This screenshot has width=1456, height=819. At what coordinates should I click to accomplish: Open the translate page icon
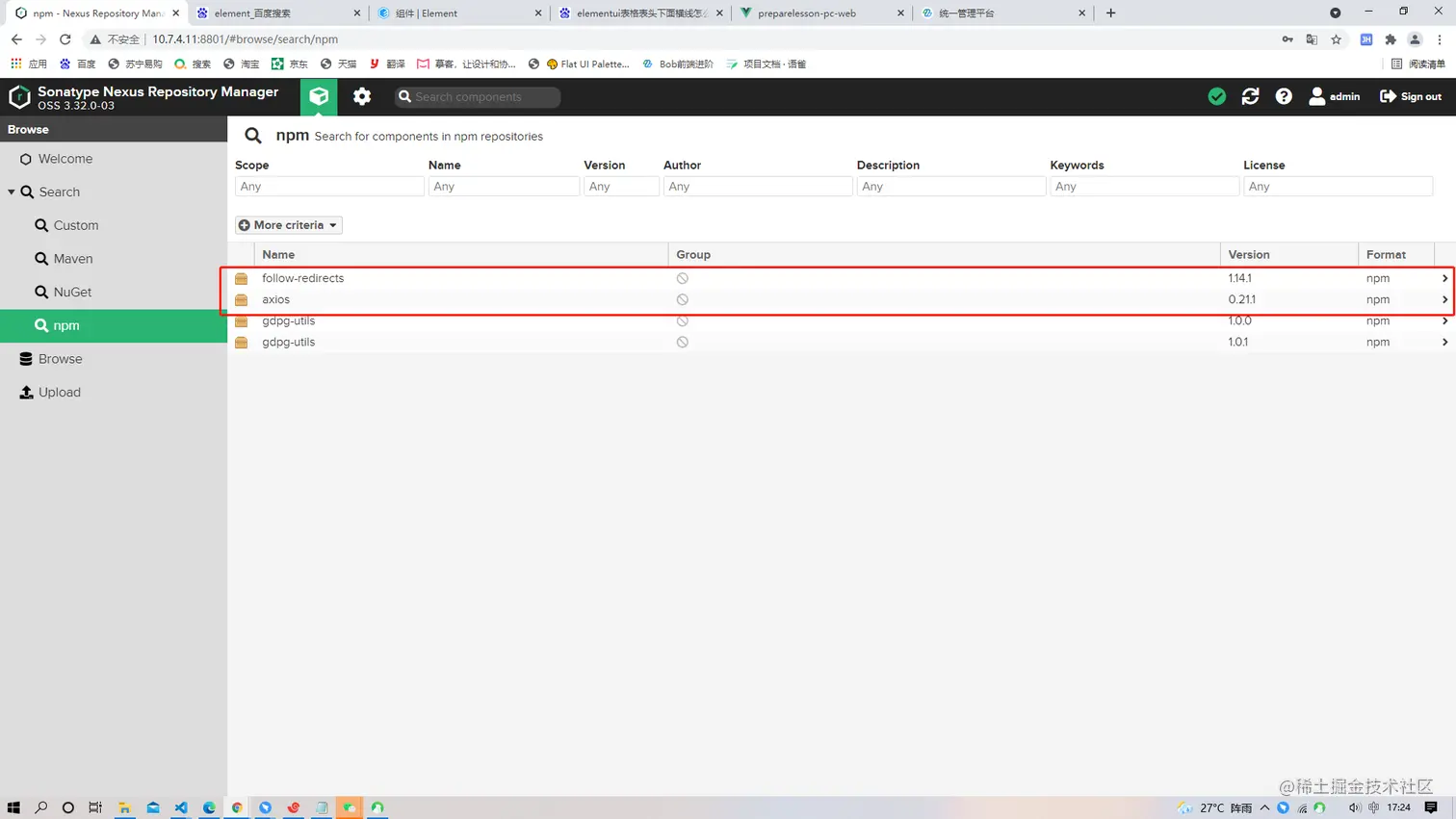[1312, 39]
